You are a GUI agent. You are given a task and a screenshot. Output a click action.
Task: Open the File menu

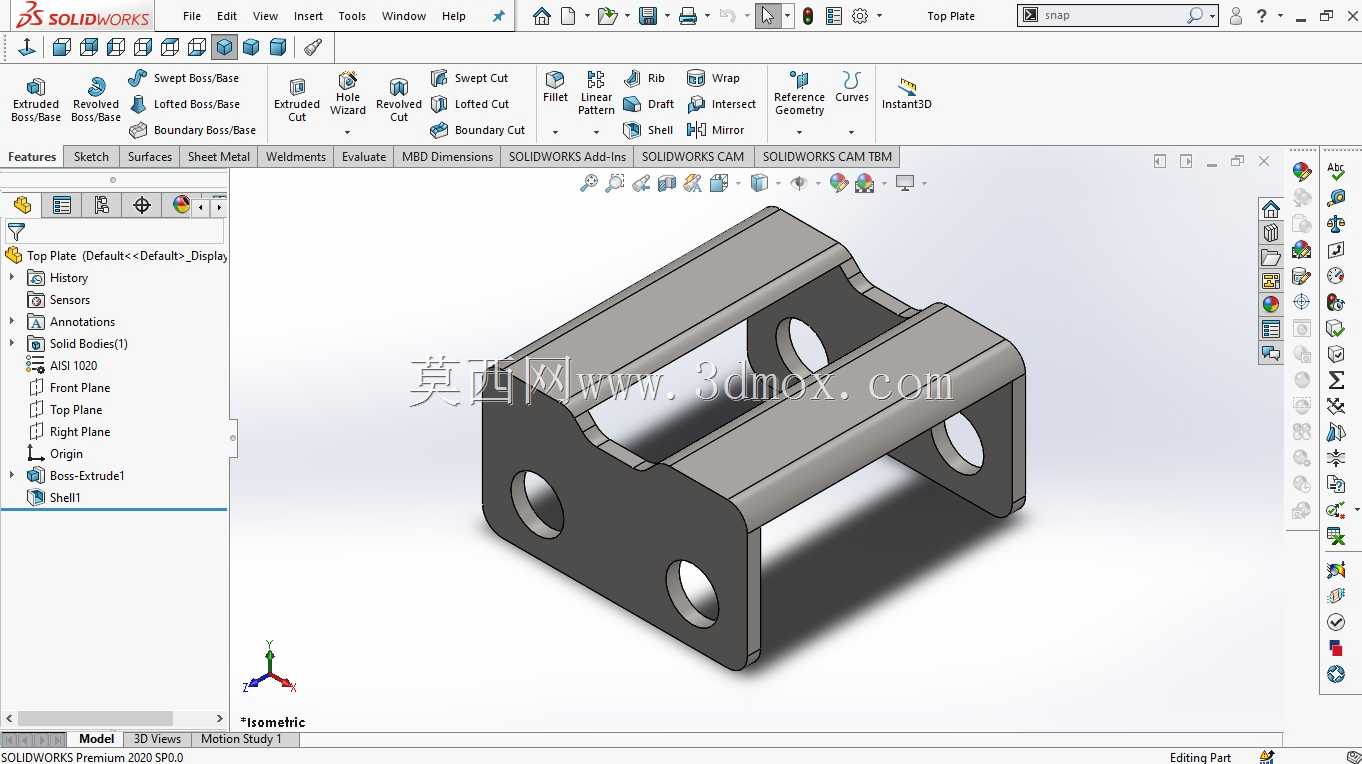tap(192, 16)
